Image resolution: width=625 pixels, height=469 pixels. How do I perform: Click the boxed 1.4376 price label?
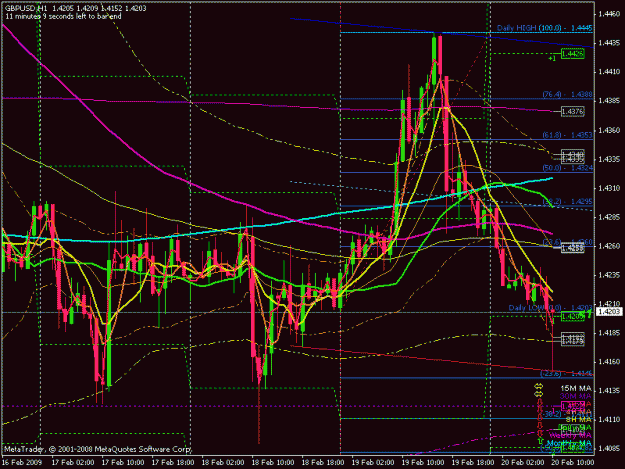[572, 112]
